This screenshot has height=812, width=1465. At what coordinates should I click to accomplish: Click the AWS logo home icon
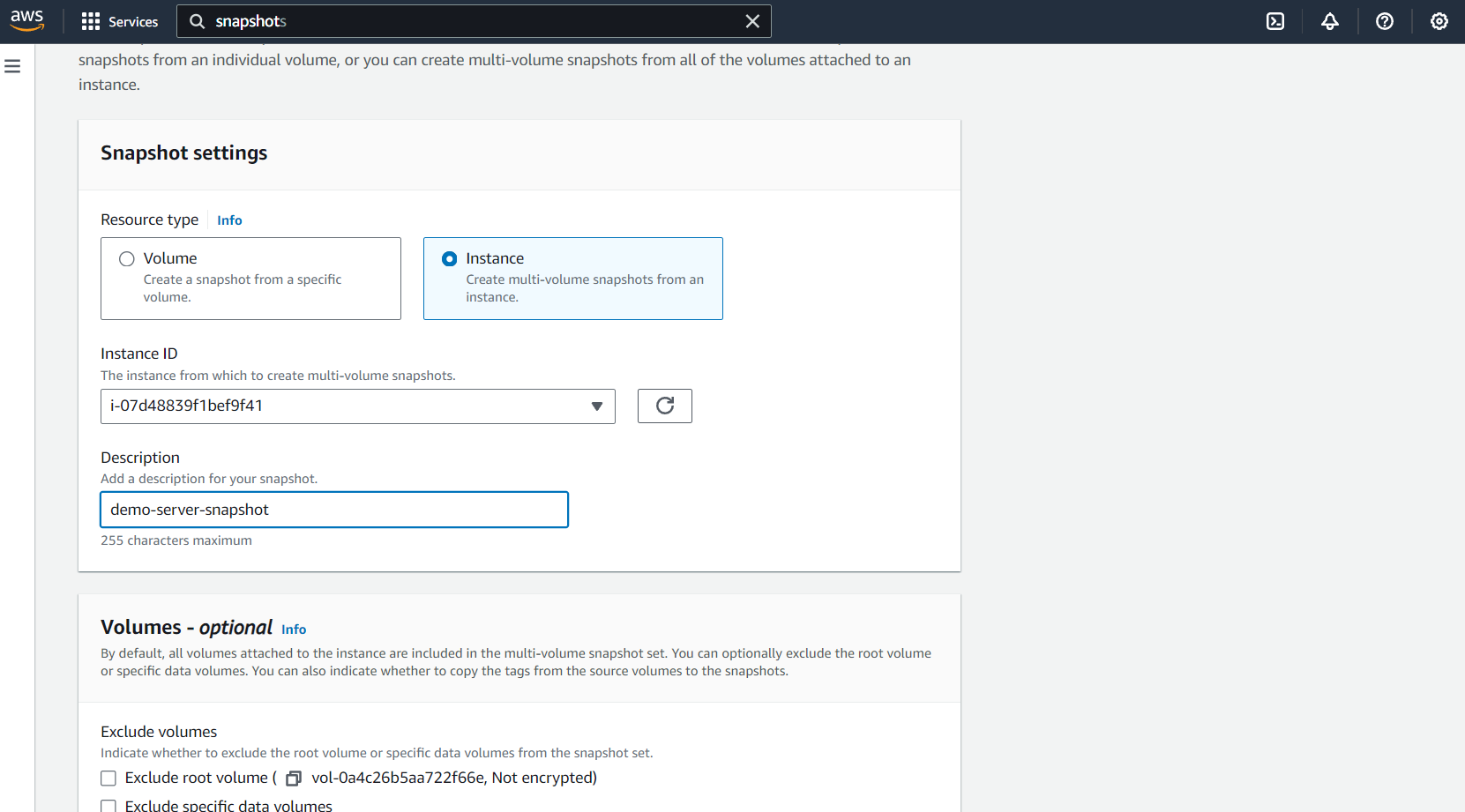27,20
